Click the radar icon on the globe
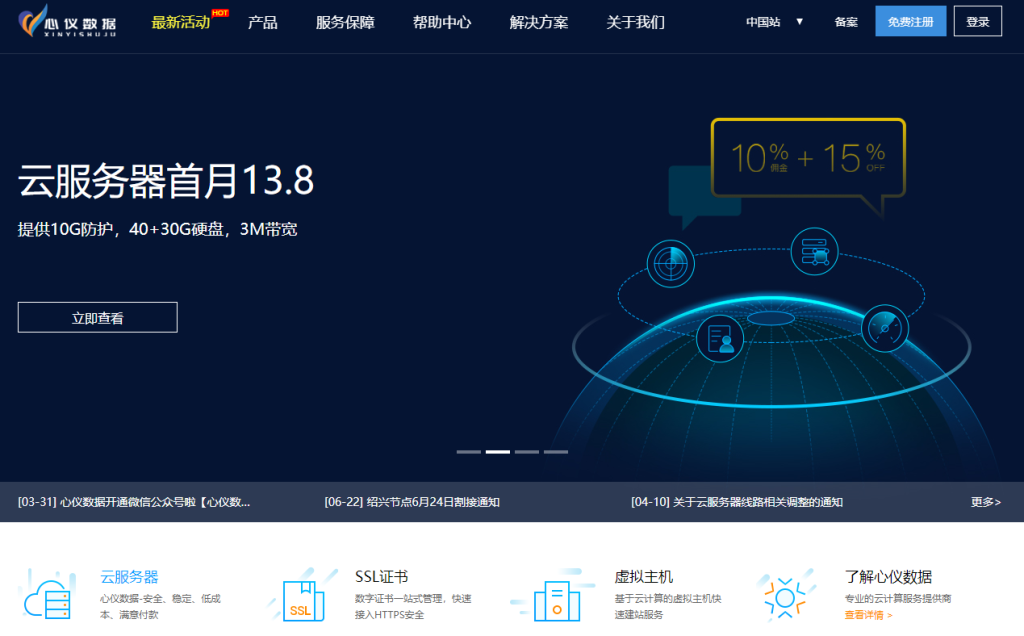 [x=671, y=264]
